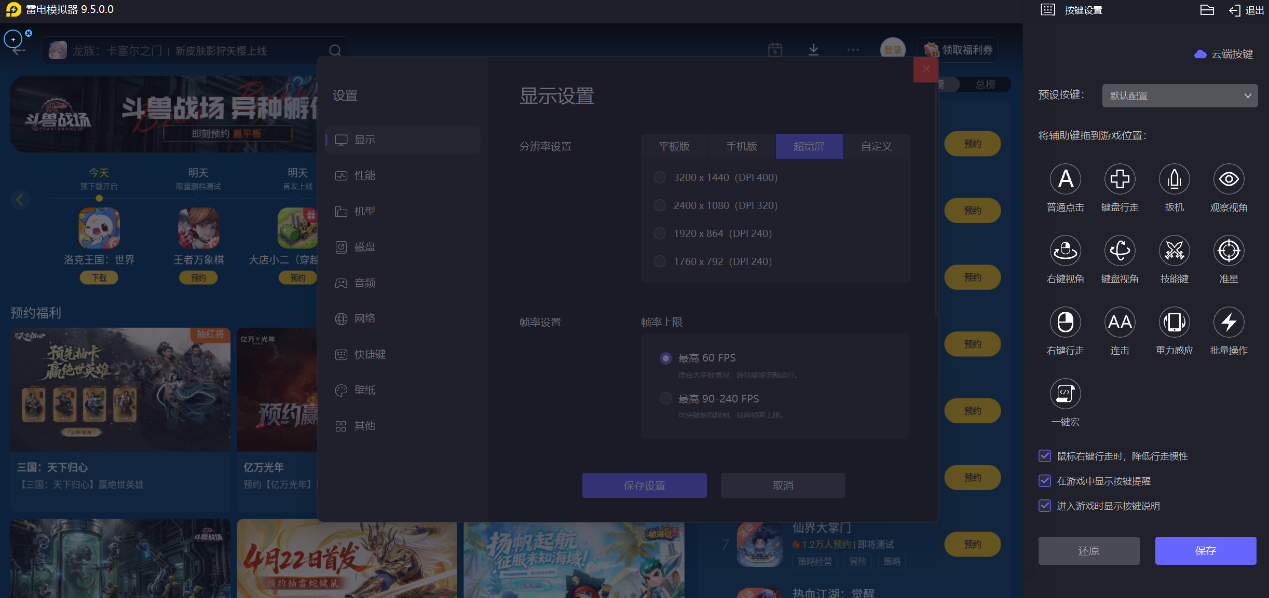The height and width of the screenshot is (598, 1269).
Task: Switch to 超宽屏 resolution tab
Action: [x=809, y=146]
